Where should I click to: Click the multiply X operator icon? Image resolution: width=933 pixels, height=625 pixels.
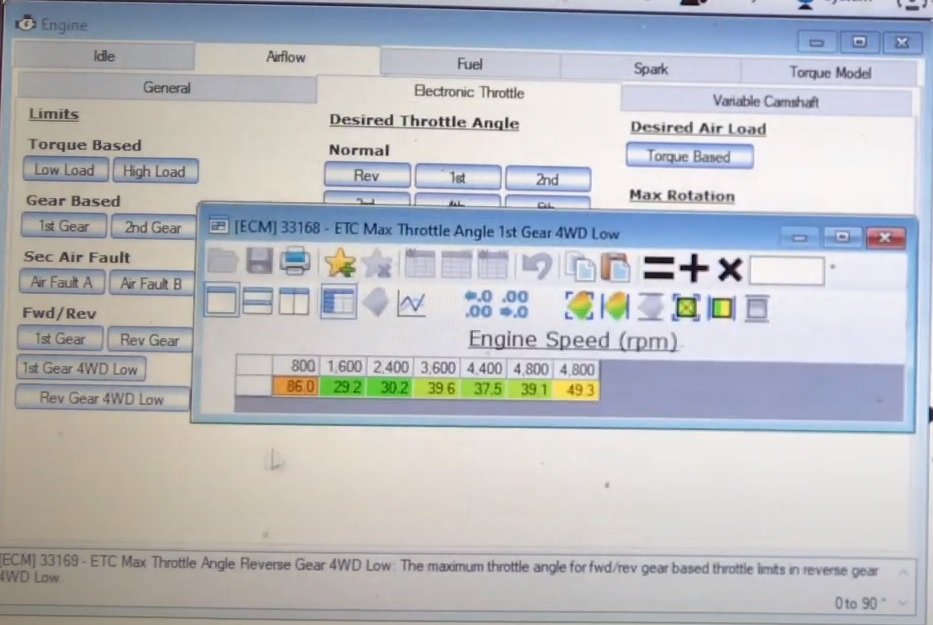(730, 269)
